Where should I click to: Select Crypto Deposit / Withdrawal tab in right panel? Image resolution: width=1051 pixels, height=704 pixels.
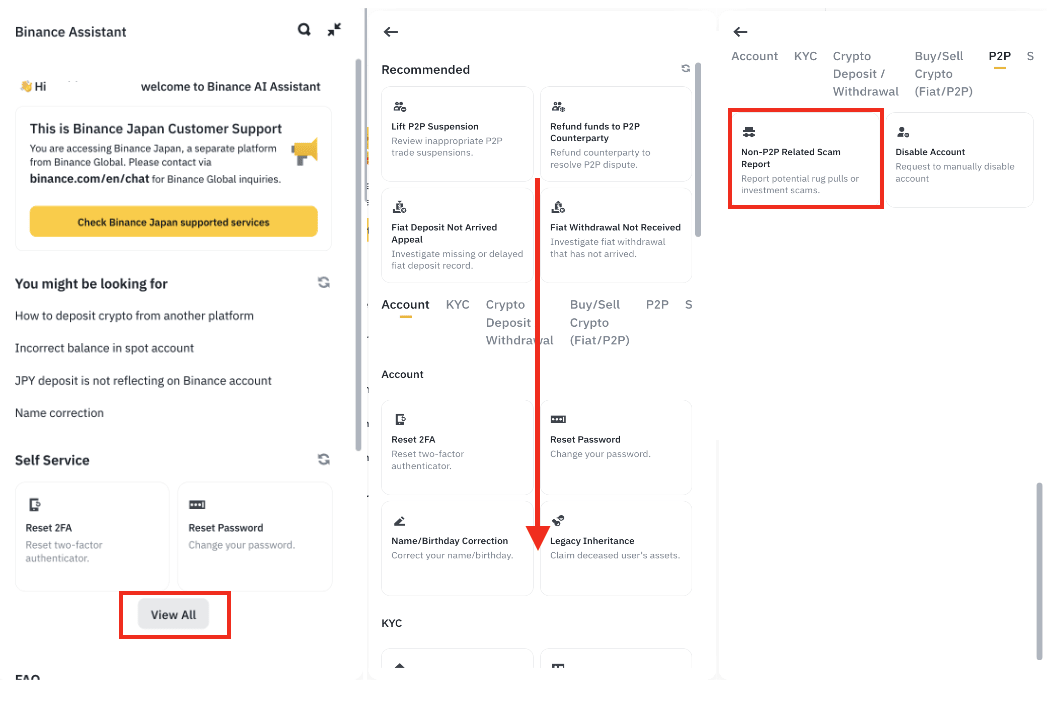tap(866, 74)
